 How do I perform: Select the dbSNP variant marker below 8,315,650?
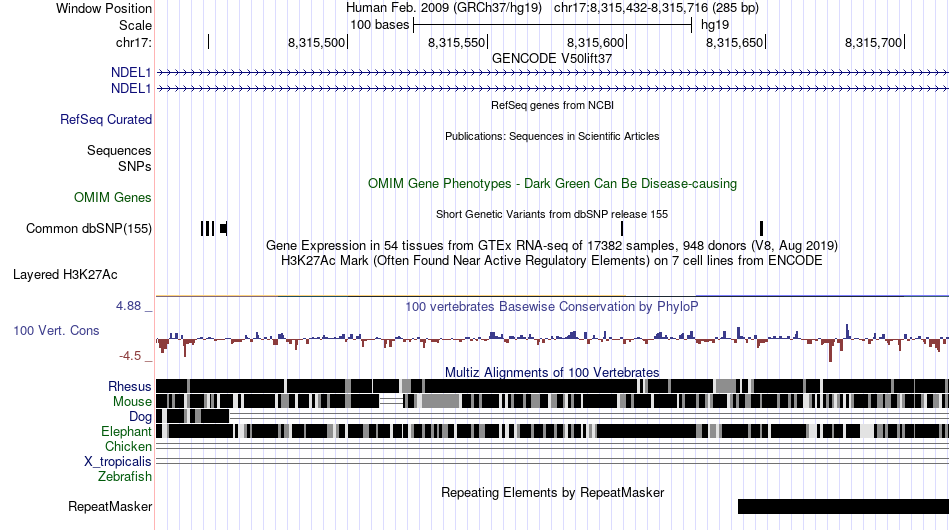pos(762,228)
